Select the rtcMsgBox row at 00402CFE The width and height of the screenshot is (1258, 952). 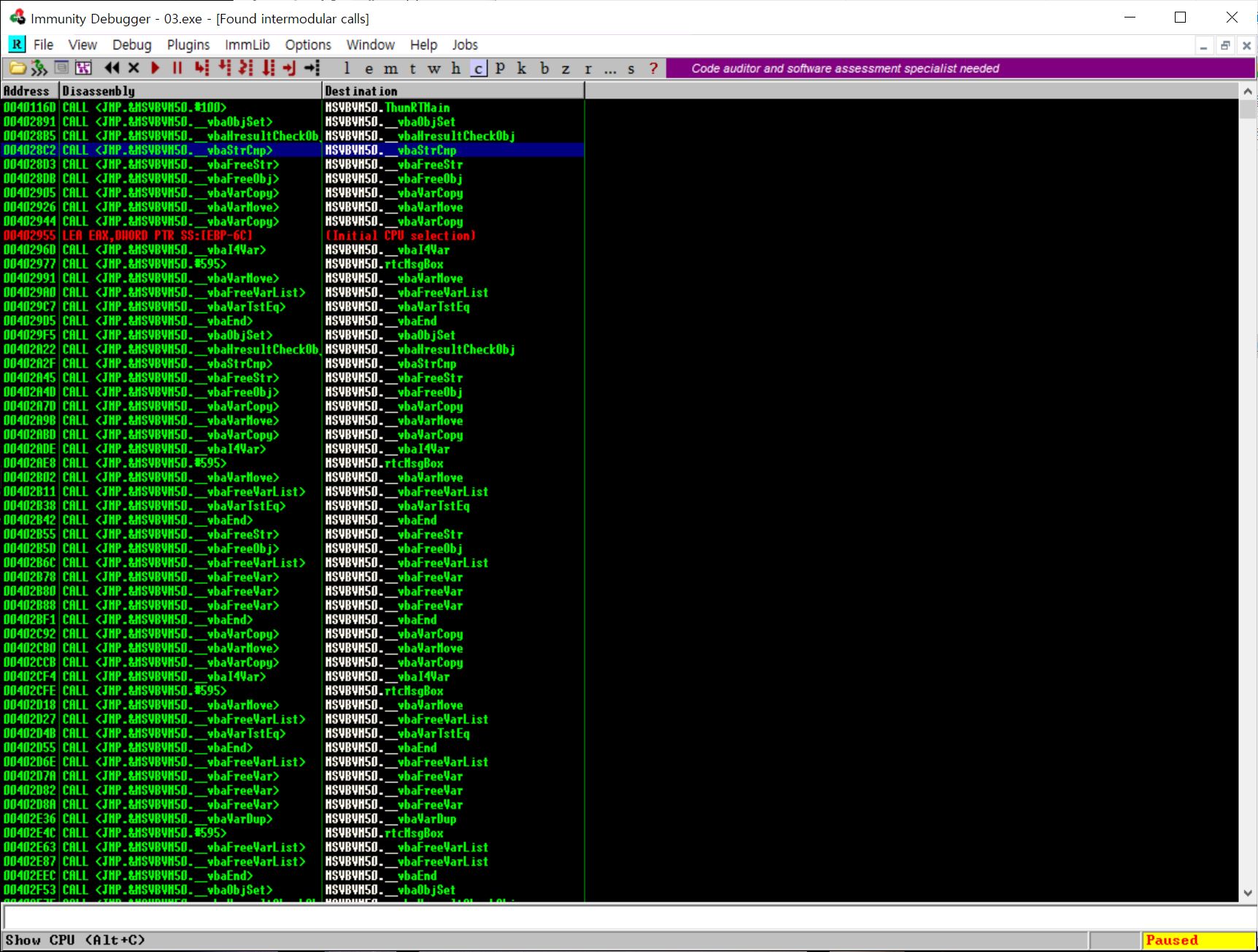click(292, 691)
